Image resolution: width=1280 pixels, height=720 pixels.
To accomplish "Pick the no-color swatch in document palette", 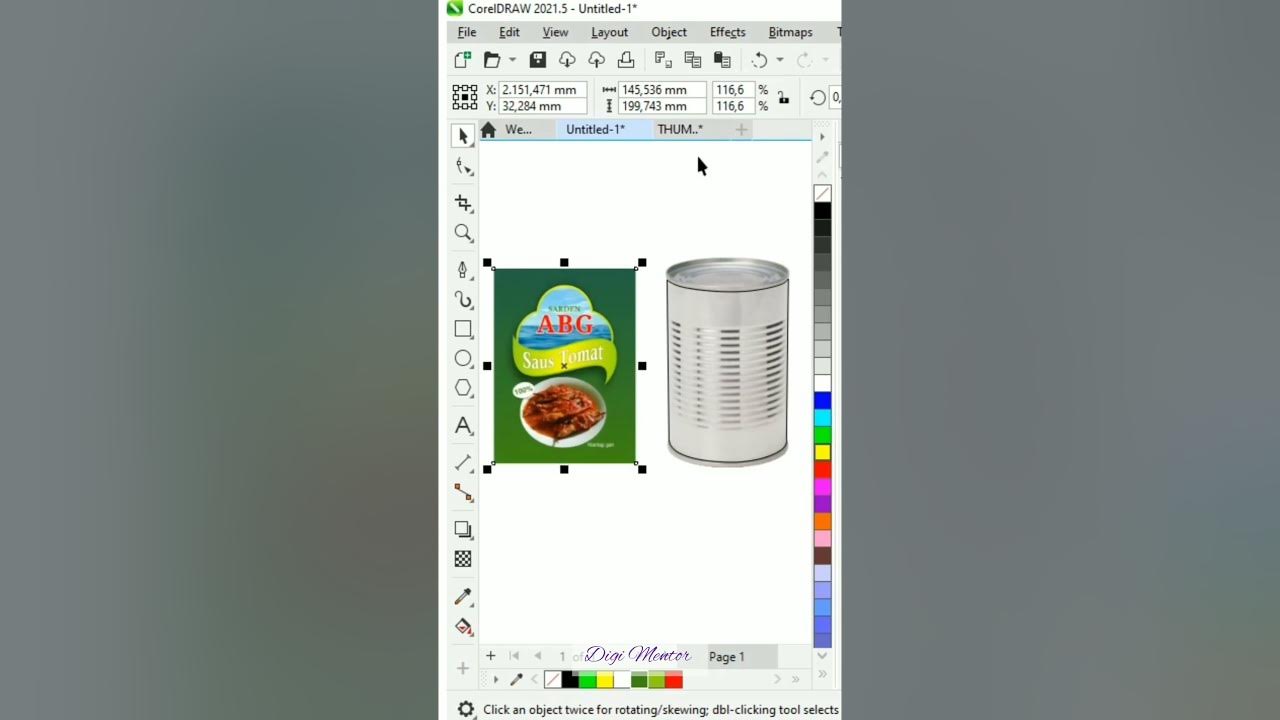I will click(x=553, y=680).
